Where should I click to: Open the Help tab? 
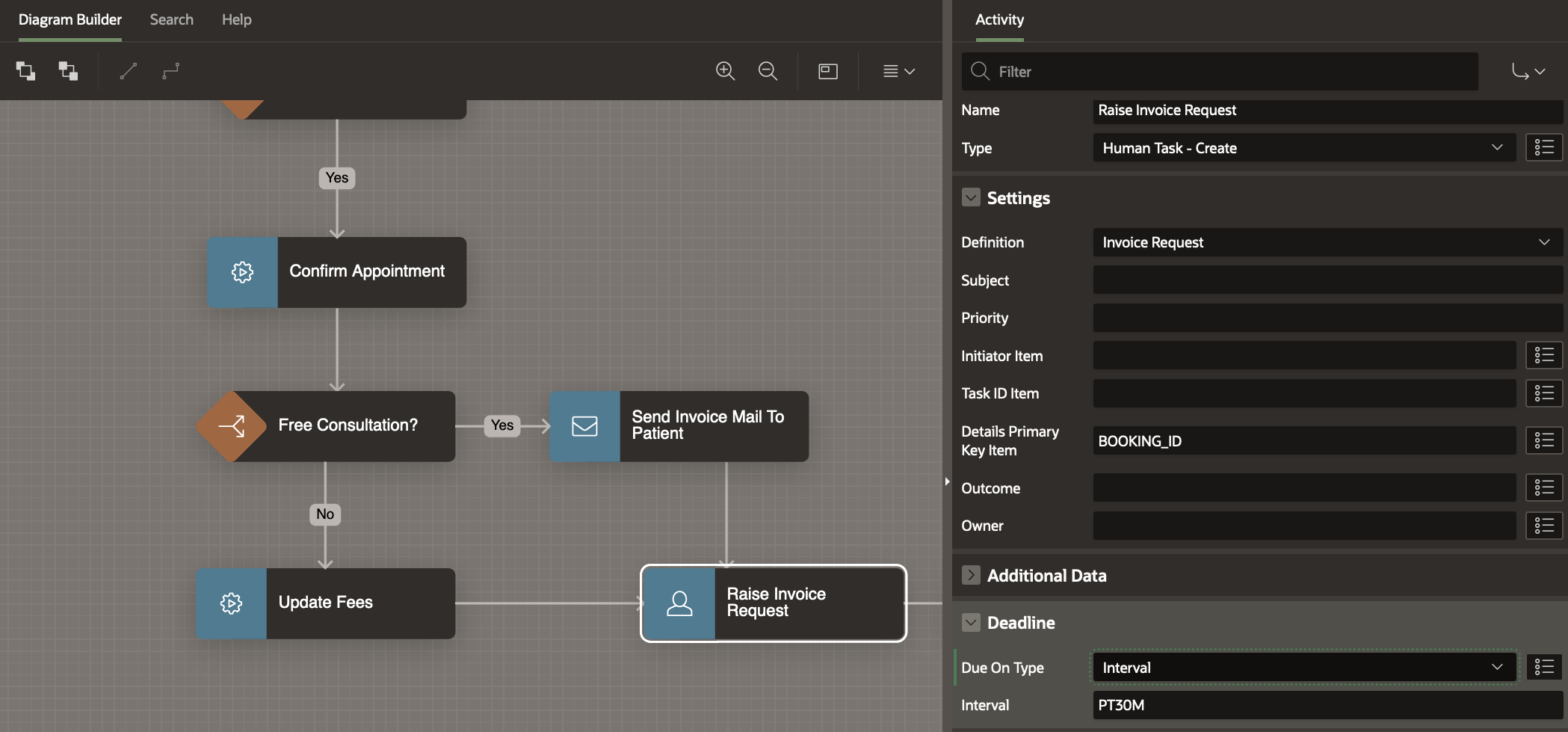click(x=236, y=20)
